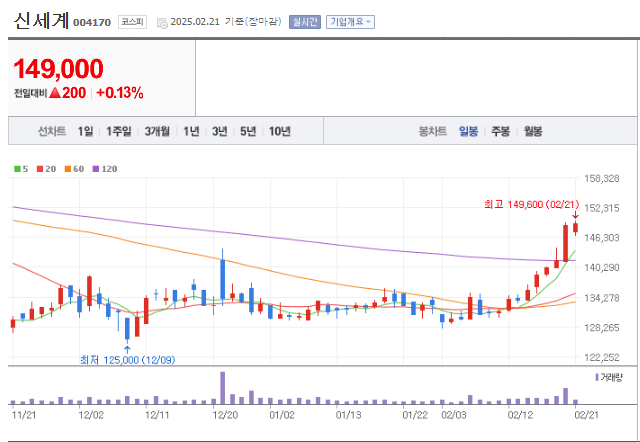Select the 10년 line chart tab

click(280, 131)
